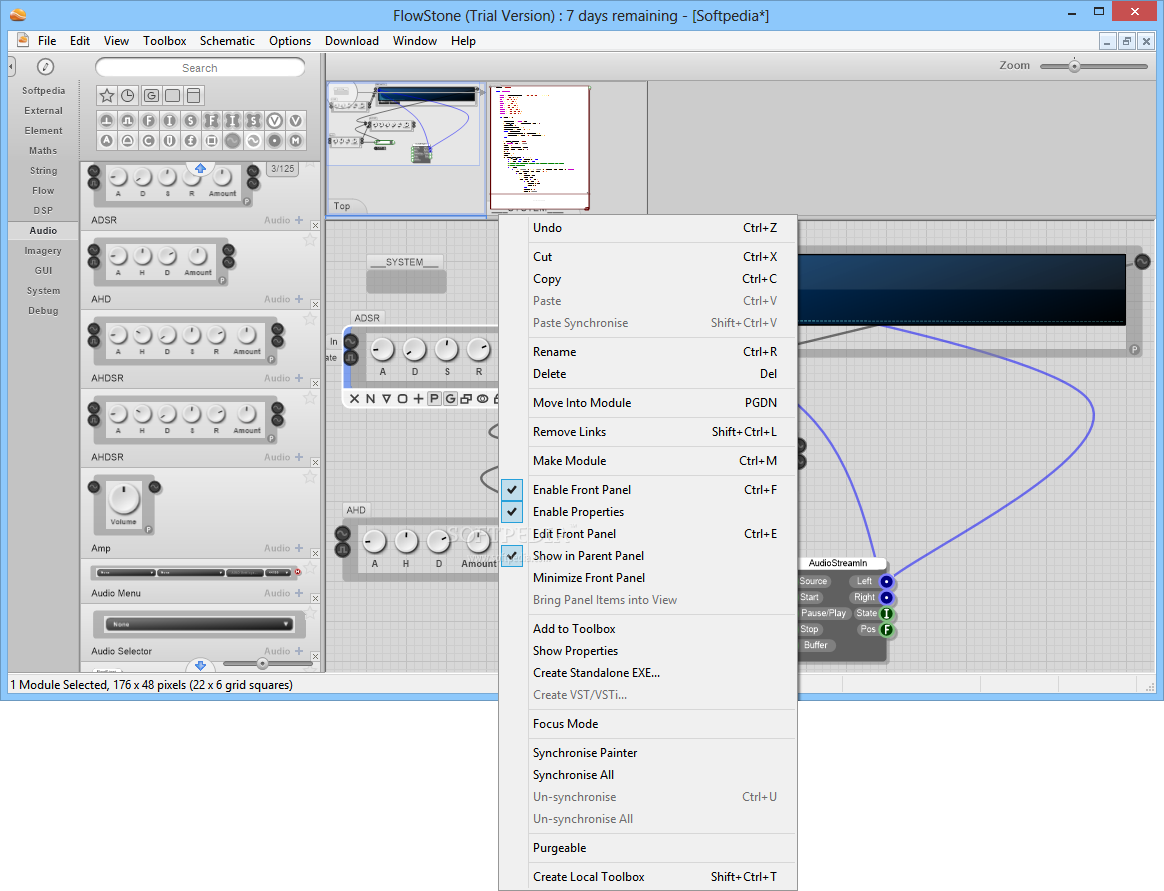Click the blue up arrow in toolbox list
1164x891 pixels.
coord(200,169)
